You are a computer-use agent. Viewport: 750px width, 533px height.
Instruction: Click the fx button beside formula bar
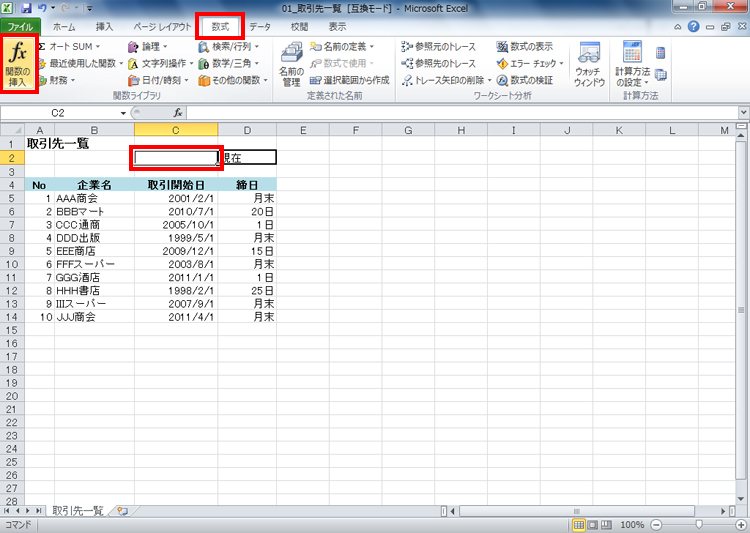click(177, 113)
